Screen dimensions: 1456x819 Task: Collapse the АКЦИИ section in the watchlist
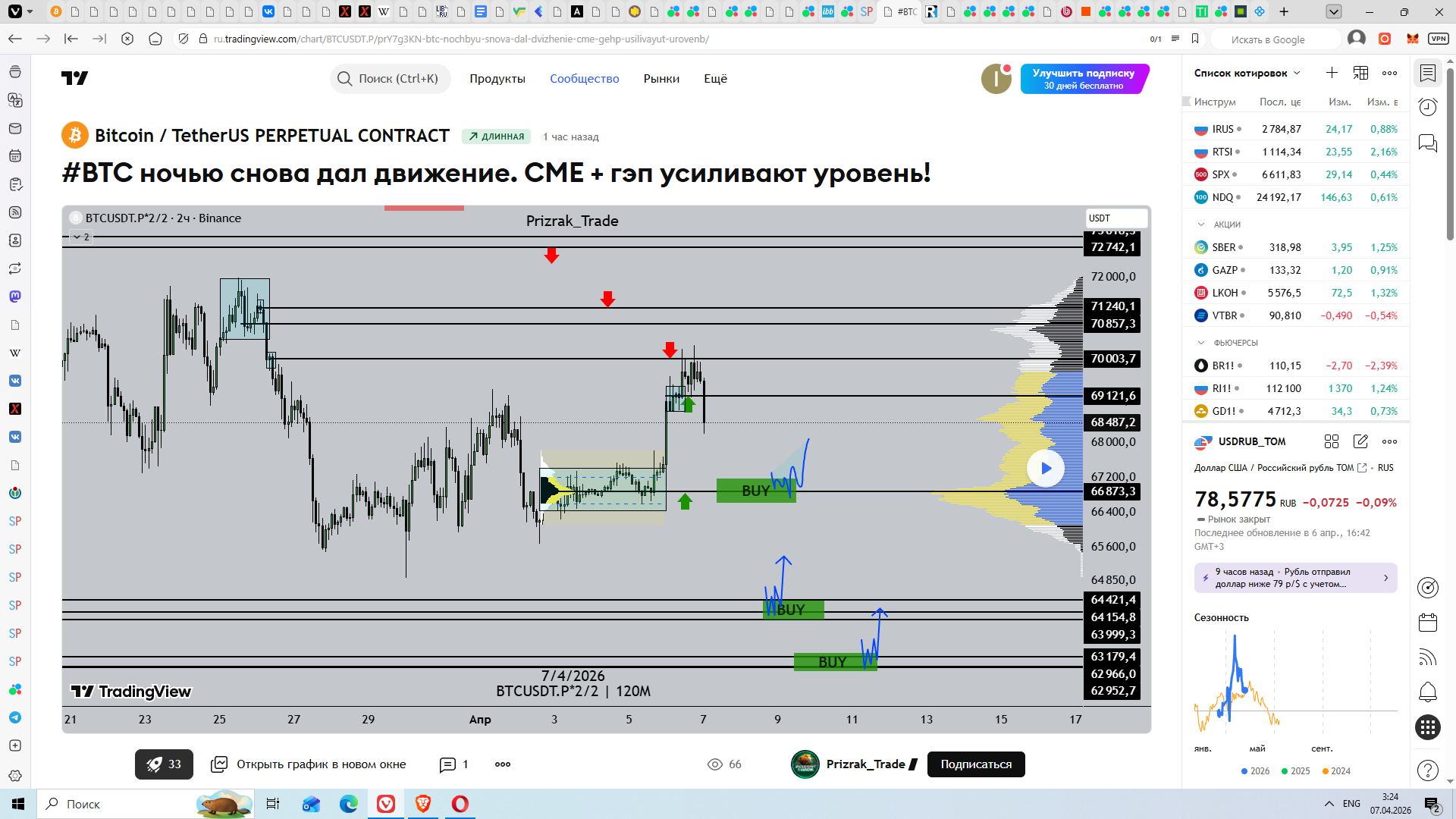point(1201,224)
